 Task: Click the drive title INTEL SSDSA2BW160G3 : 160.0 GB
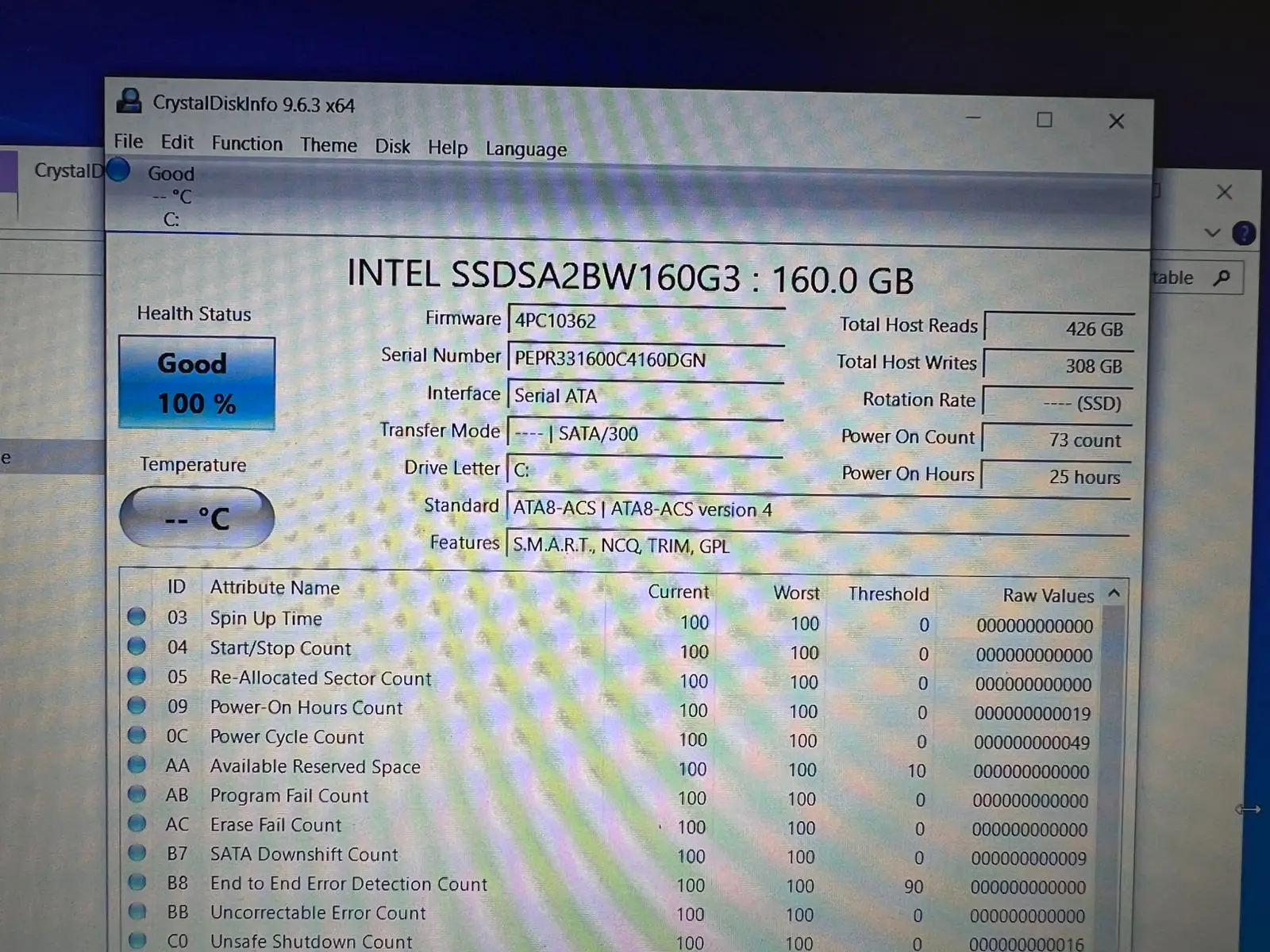(x=630, y=276)
